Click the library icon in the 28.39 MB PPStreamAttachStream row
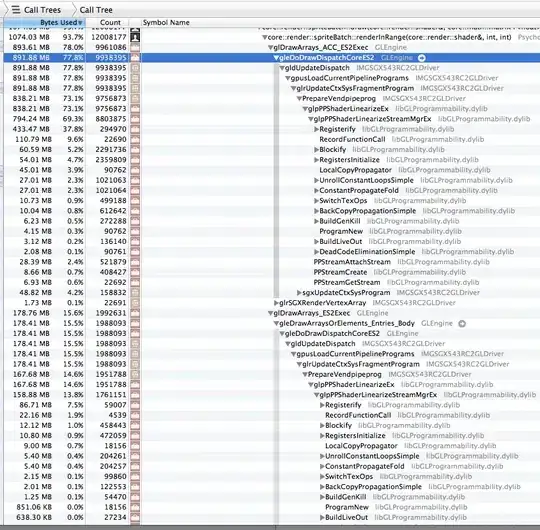Viewport: 540px width, 530px height. (135, 262)
